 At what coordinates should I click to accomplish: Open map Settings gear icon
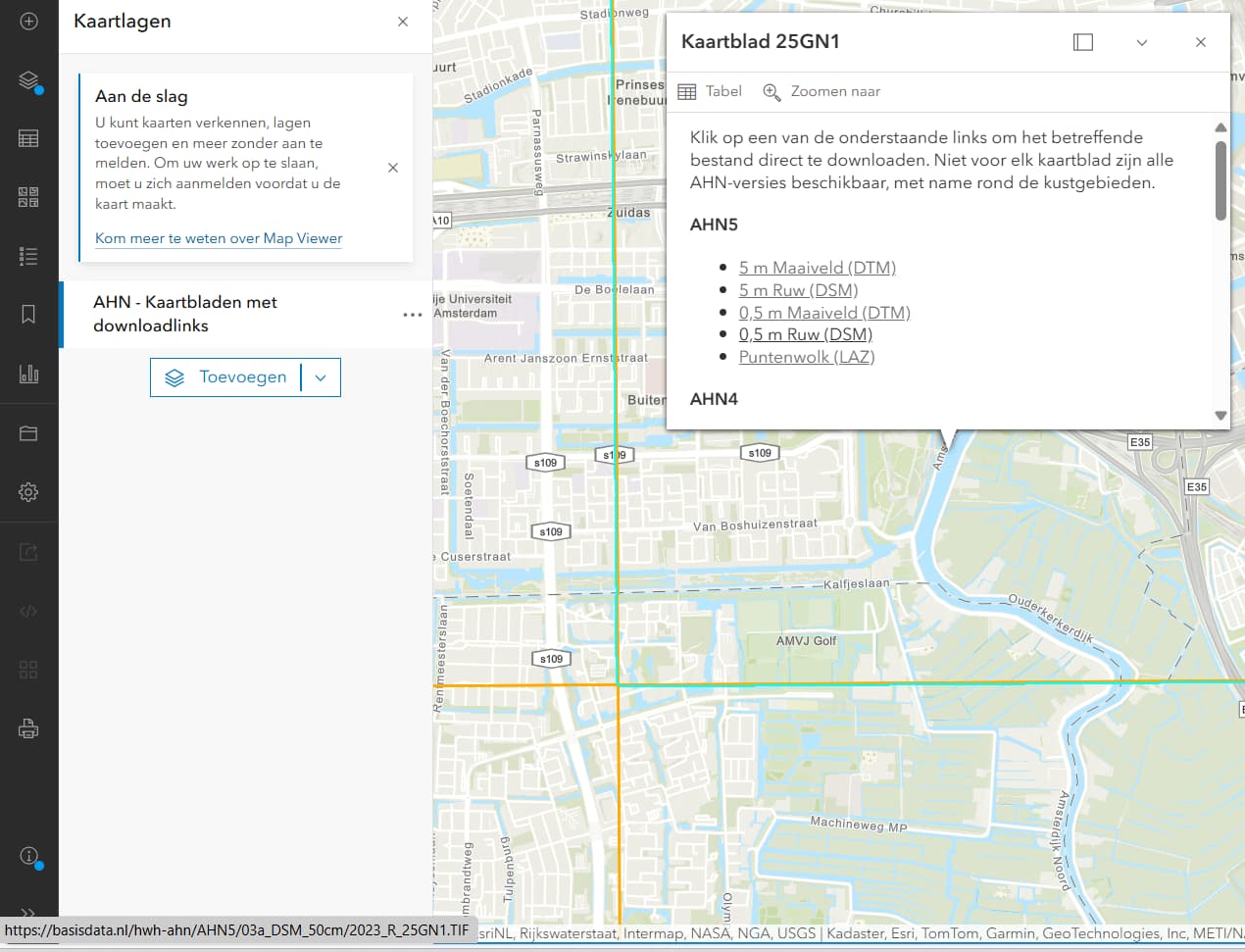(28, 492)
